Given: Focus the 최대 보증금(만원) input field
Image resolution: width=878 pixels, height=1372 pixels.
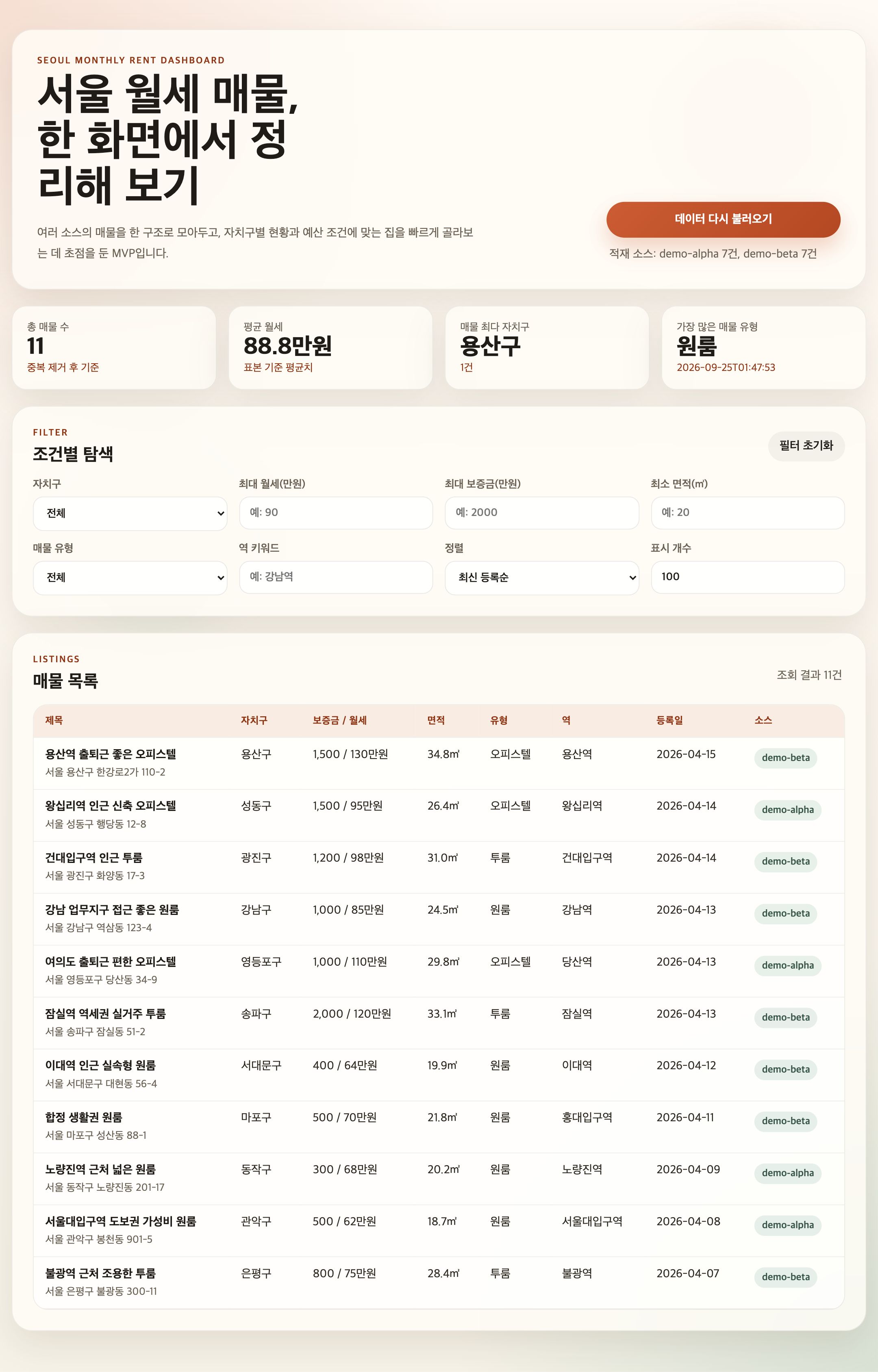Looking at the screenshot, I should (x=541, y=513).
